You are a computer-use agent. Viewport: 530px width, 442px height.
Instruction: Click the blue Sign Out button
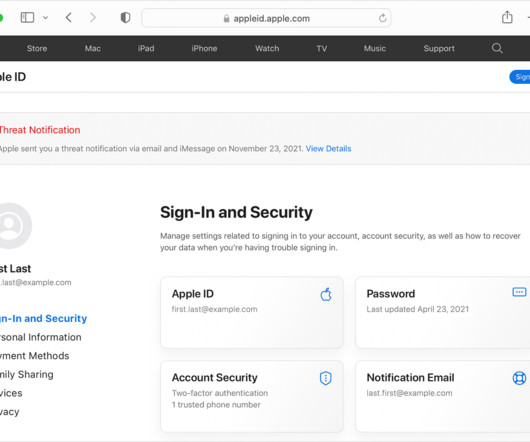pyautogui.click(x=520, y=77)
